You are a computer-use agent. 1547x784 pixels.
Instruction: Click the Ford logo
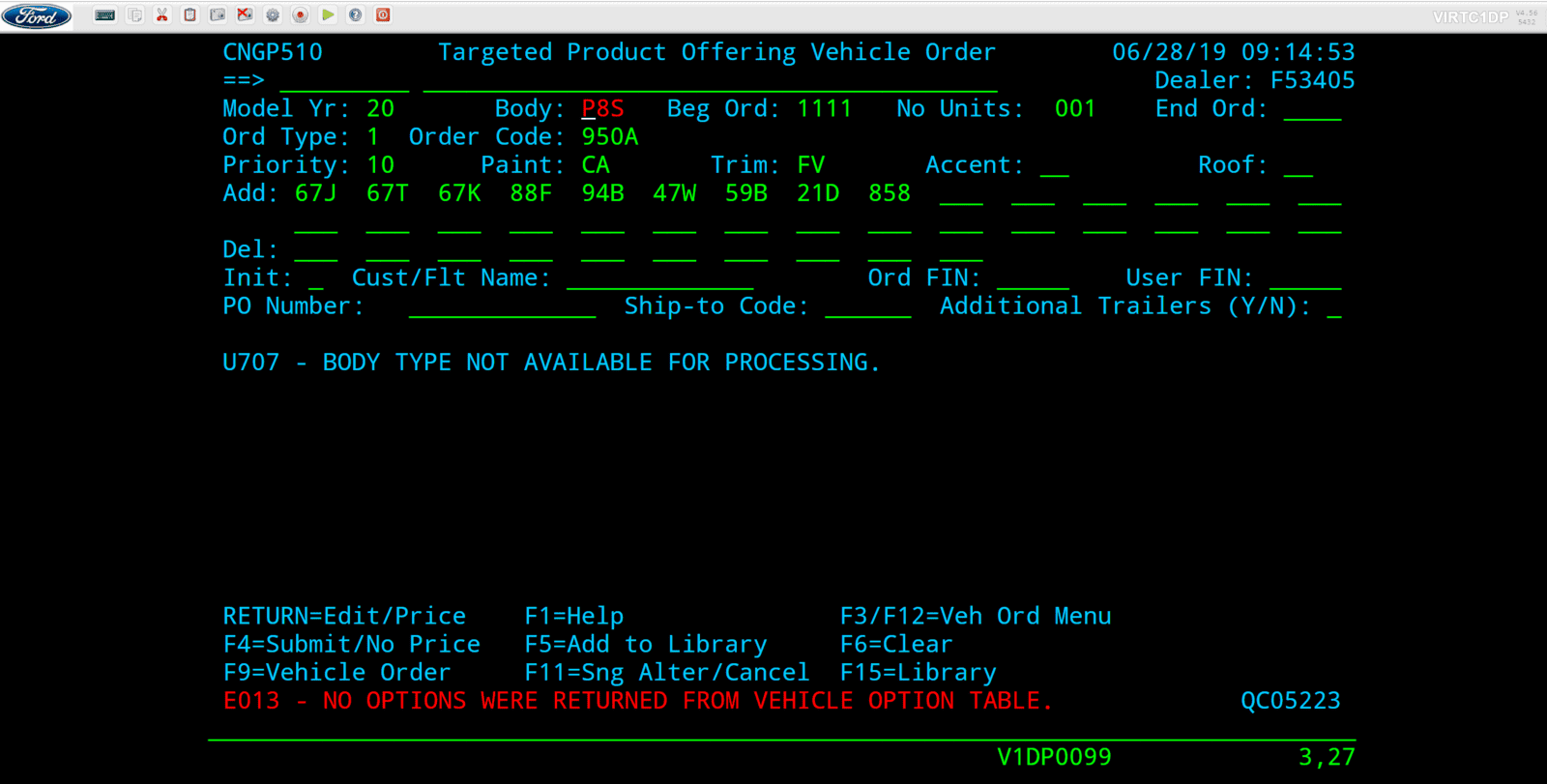point(37,16)
